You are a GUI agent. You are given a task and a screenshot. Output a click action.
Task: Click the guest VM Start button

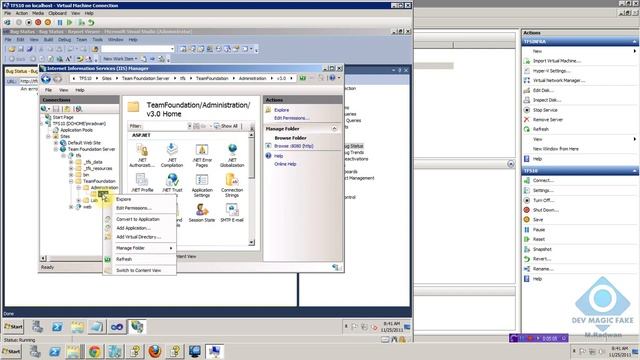pyautogui.click(x=13, y=327)
